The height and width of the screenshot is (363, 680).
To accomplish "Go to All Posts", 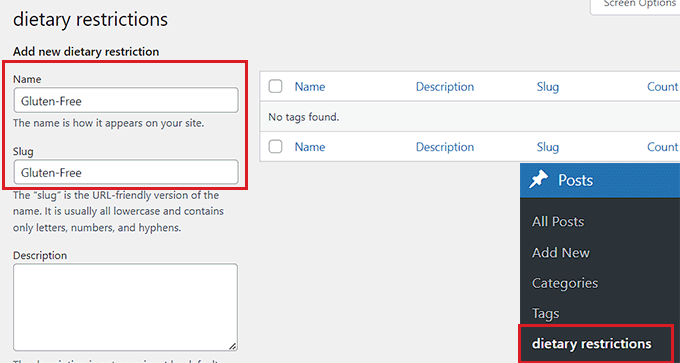I will tap(558, 222).
